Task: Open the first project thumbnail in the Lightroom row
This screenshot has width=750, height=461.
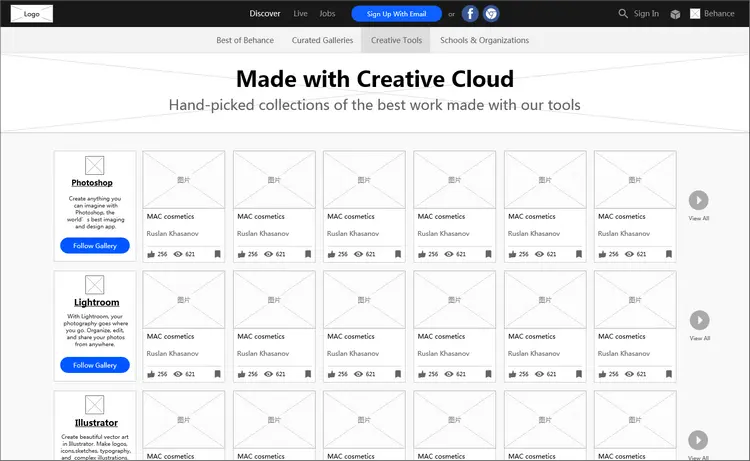Action: tap(184, 300)
